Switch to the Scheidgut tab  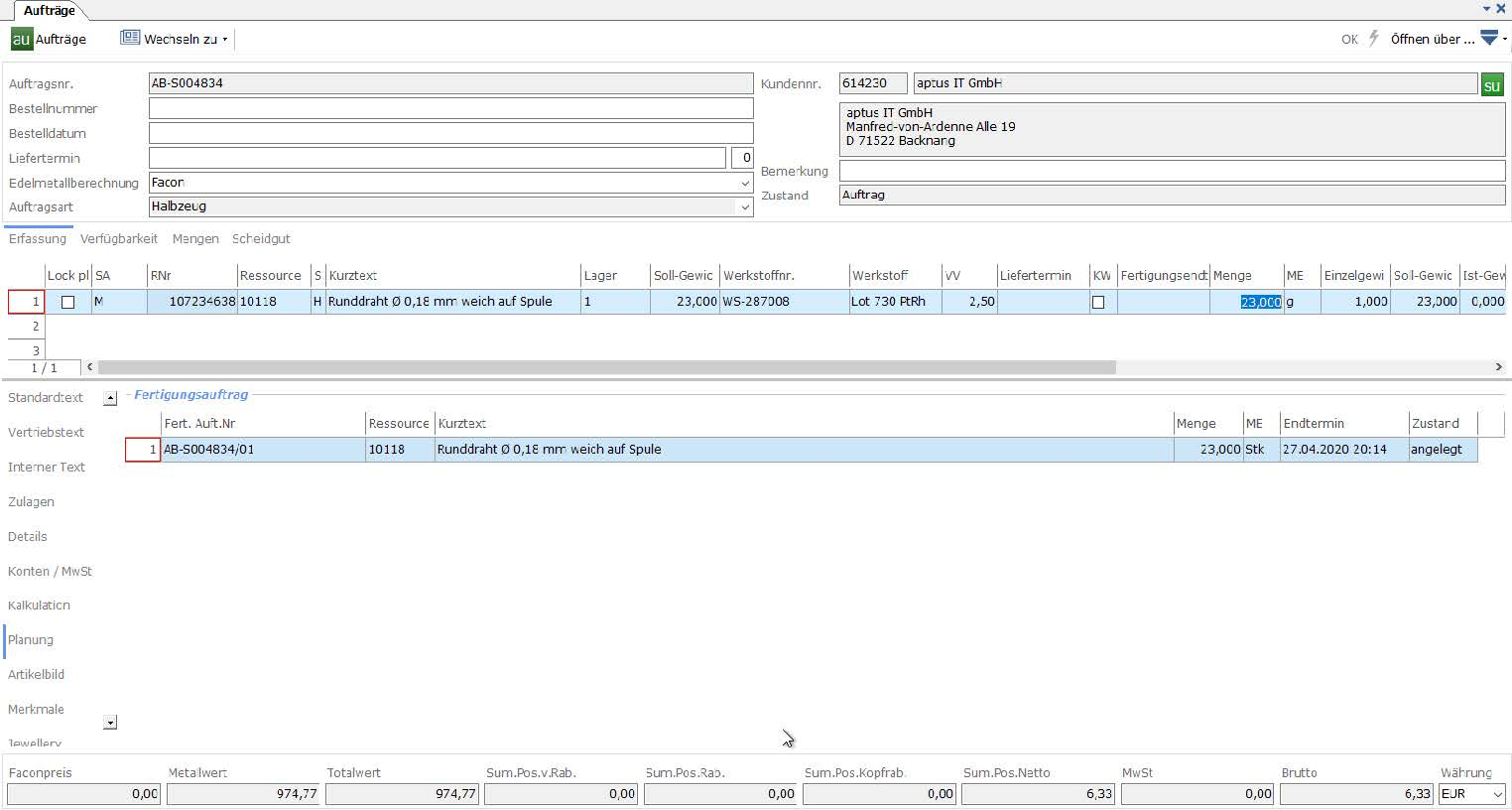coord(261,239)
